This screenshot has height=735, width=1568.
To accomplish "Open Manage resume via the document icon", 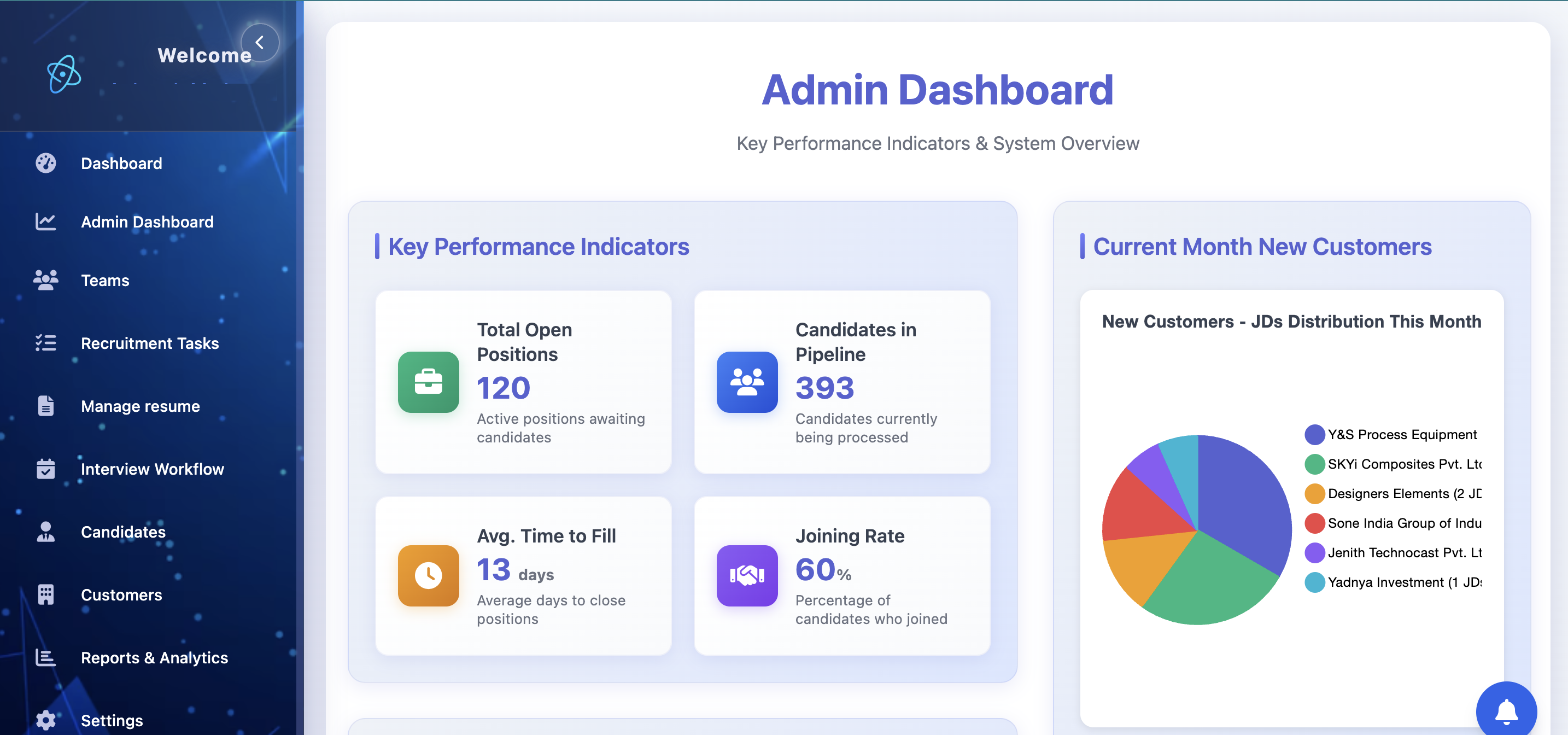I will point(46,406).
